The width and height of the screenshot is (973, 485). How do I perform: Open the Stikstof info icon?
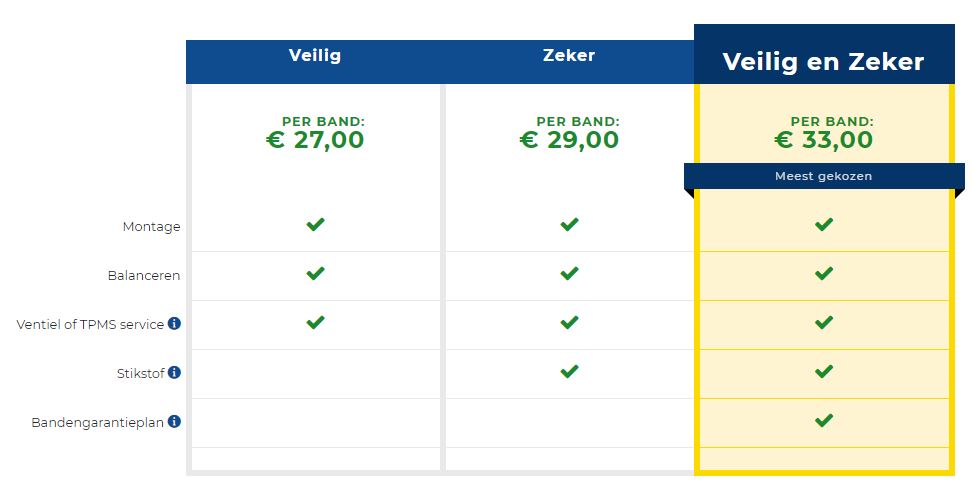pyautogui.click(x=174, y=373)
